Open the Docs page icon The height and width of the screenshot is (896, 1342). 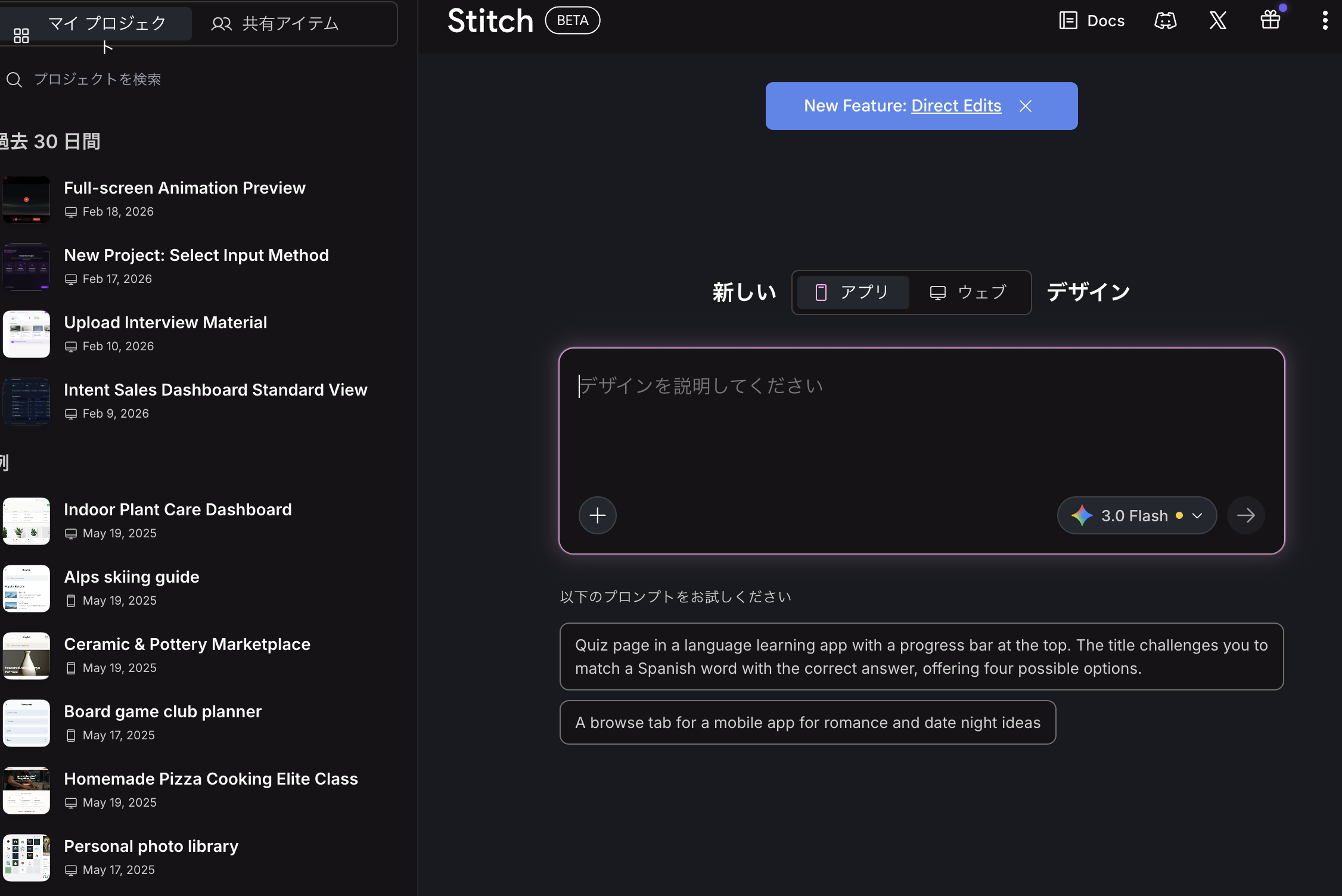[x=1068, y=21]
